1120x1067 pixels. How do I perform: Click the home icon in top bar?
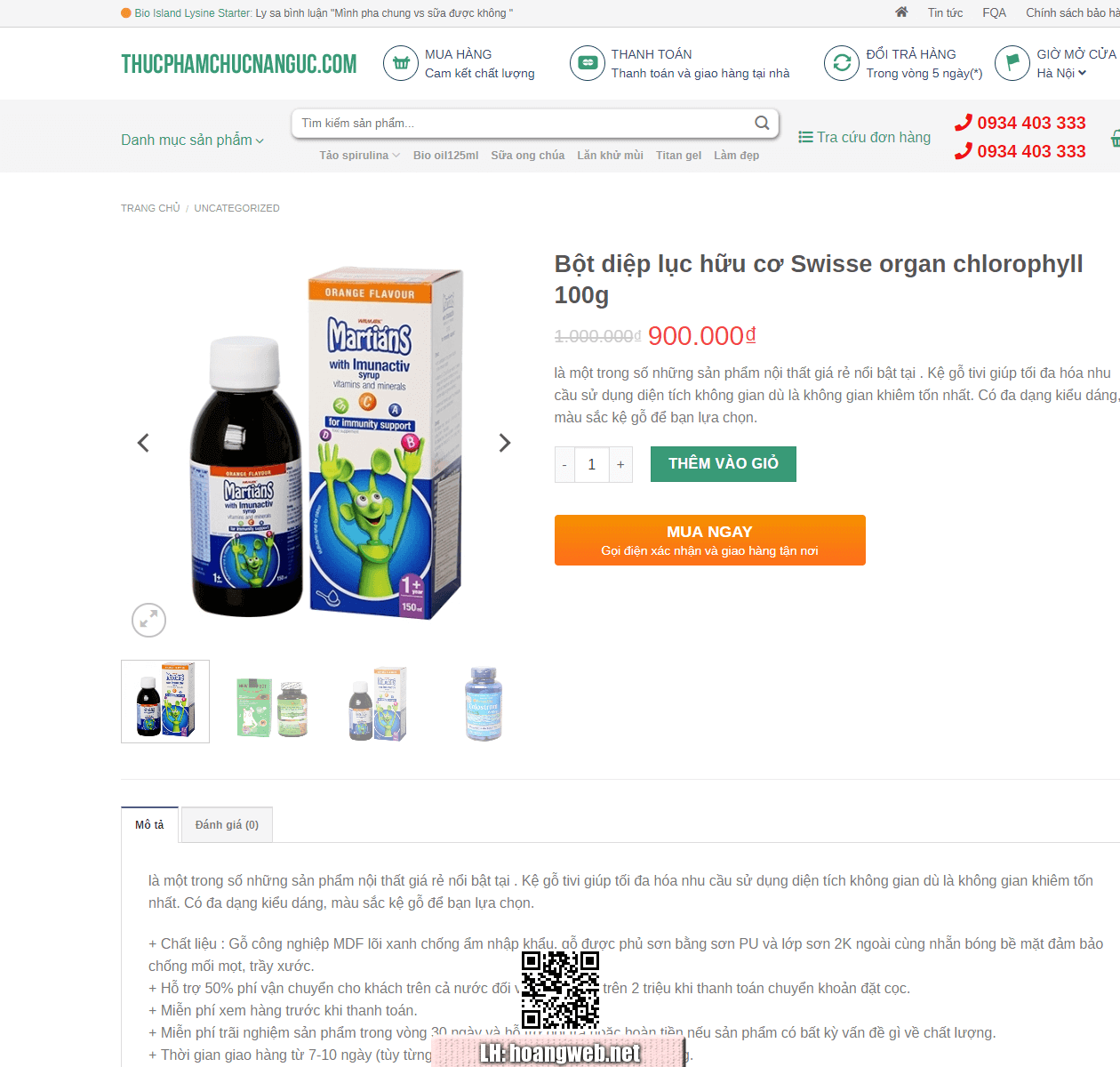tap(901, 12)
